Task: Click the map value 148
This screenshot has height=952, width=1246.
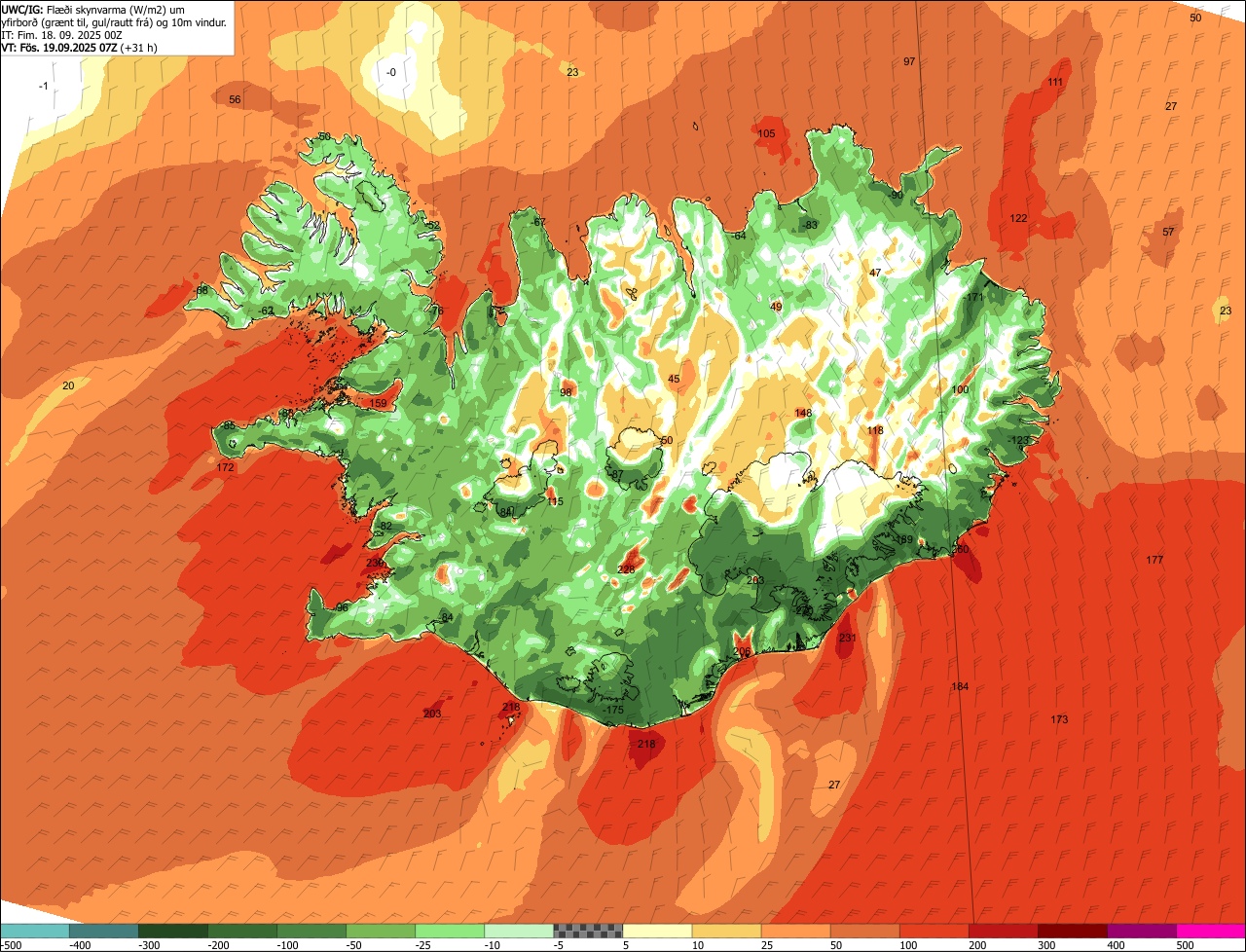Action: (x=803, y=414)
